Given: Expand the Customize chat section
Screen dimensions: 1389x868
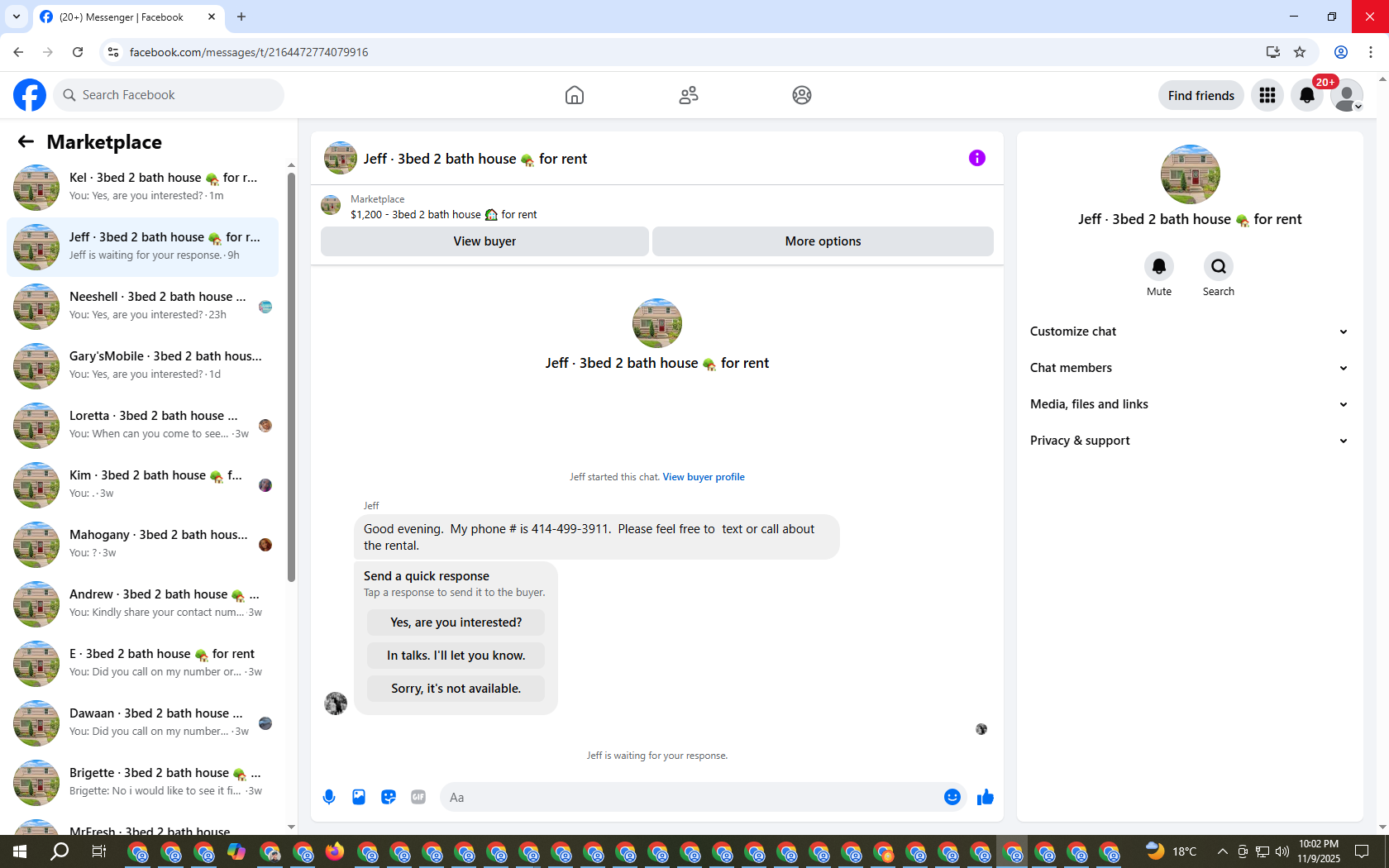Looking at the screenshot, I should (x=1189, y=331).
